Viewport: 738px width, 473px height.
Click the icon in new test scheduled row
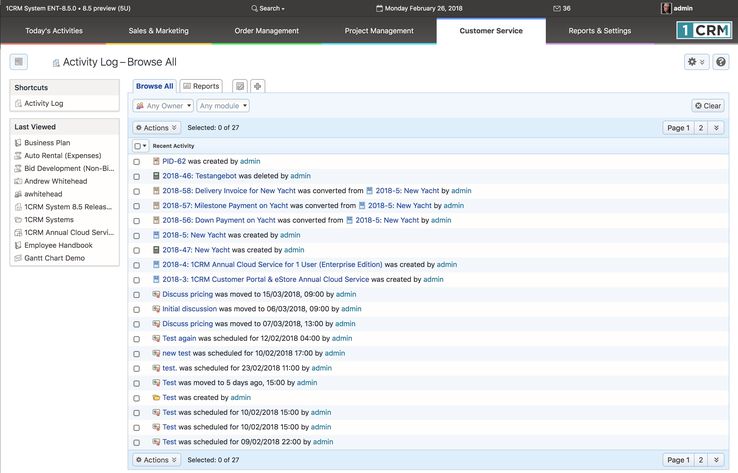(156, 353)
